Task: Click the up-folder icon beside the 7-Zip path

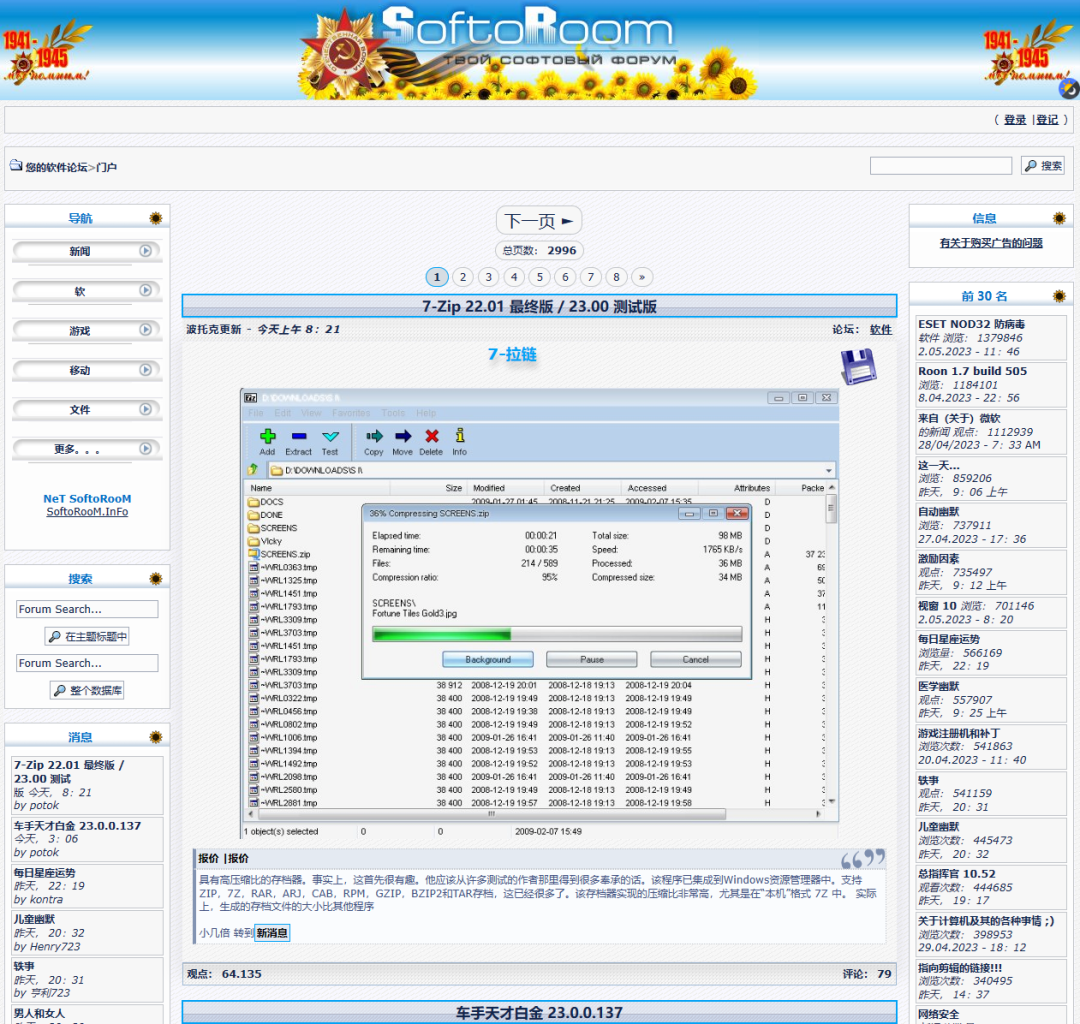Action: tap(253, 470)
